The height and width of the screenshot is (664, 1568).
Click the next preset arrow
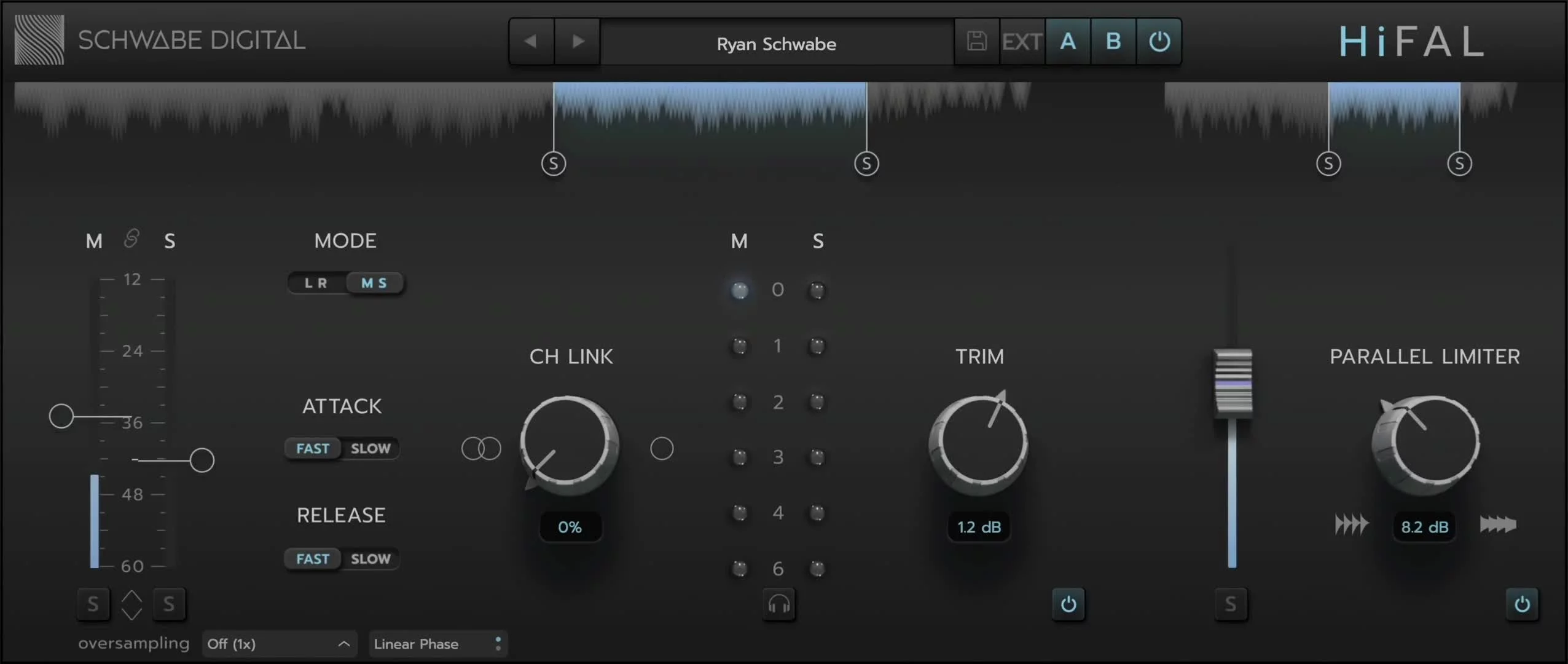[578, 41]
